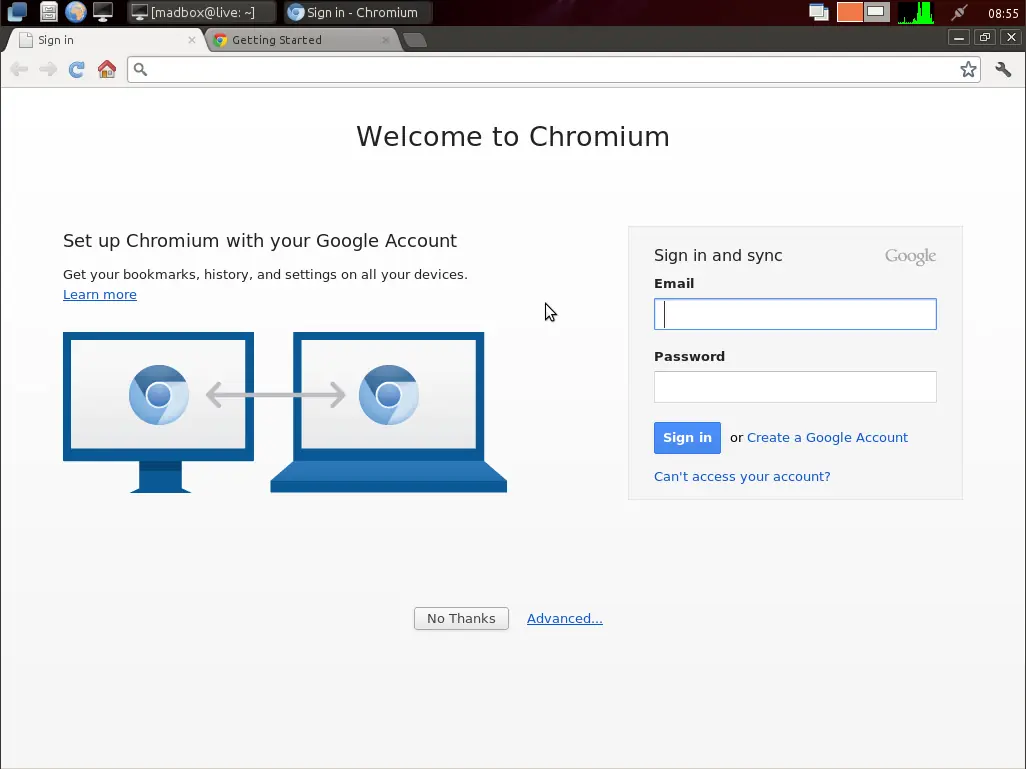
Task: Decline with the No Thanks button
Action: [461, 618]
